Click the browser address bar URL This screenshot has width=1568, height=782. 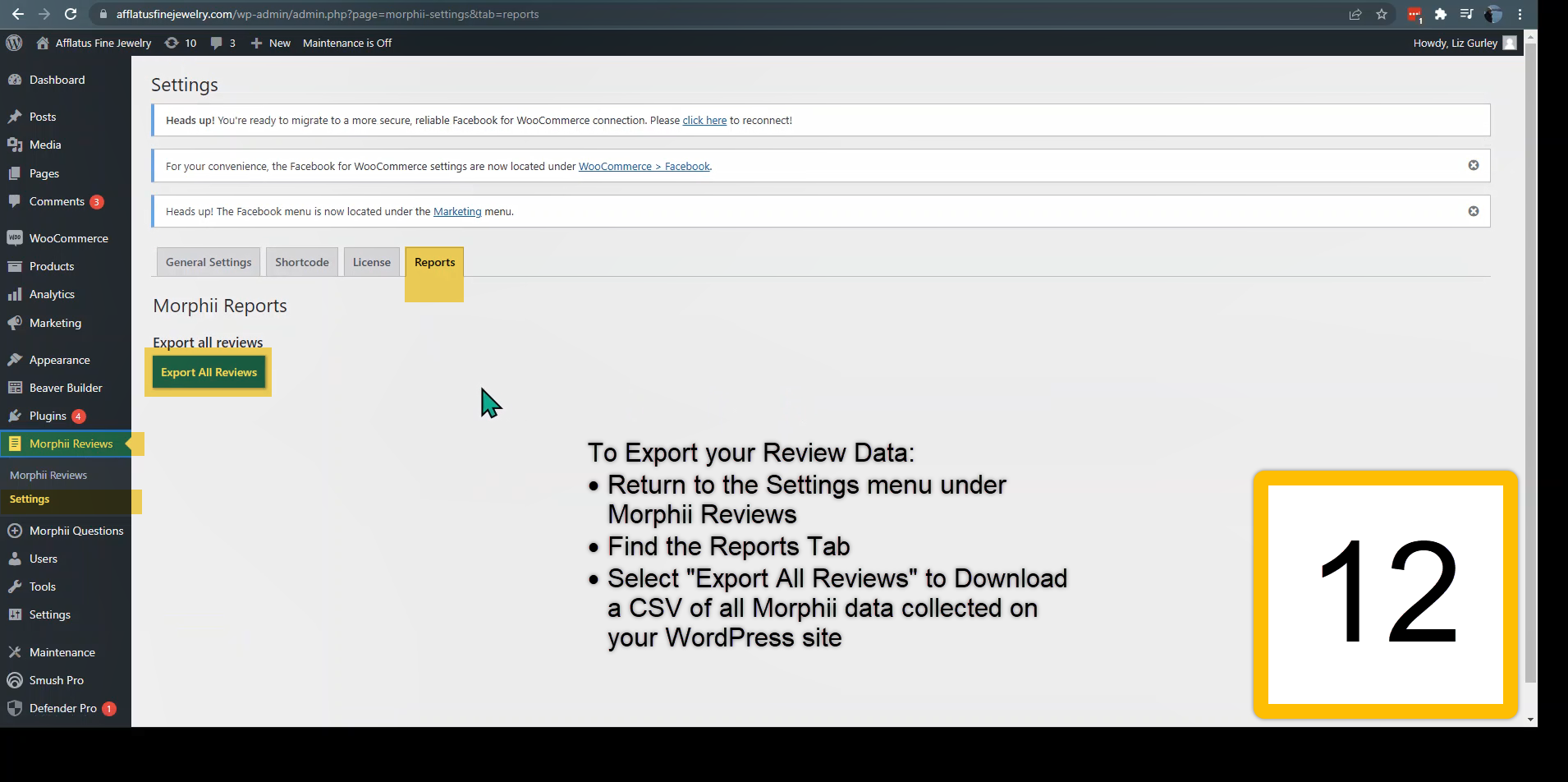click(328, 14)
